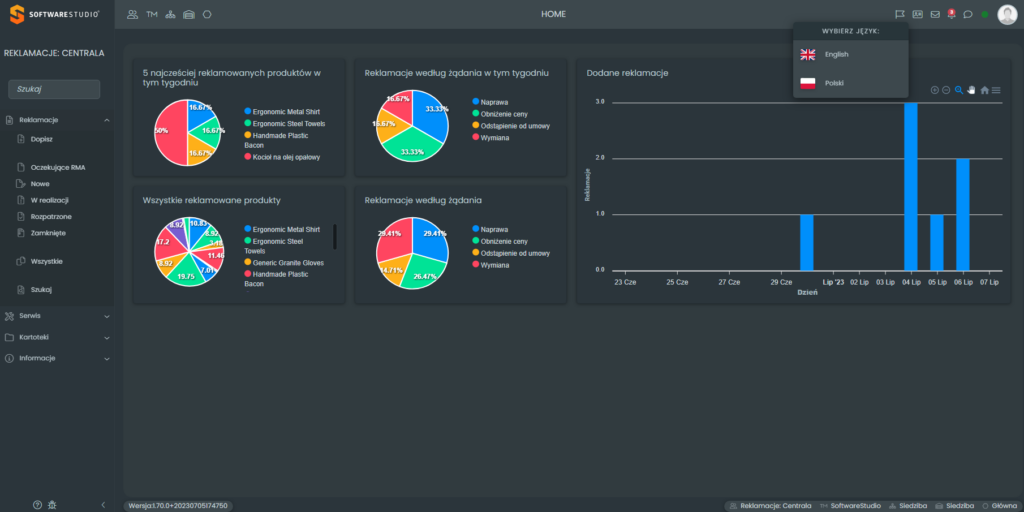Open the notifications bell with red badge
Image resolution: width=1024 pixels, height=512 pixels.
point(951,14)
